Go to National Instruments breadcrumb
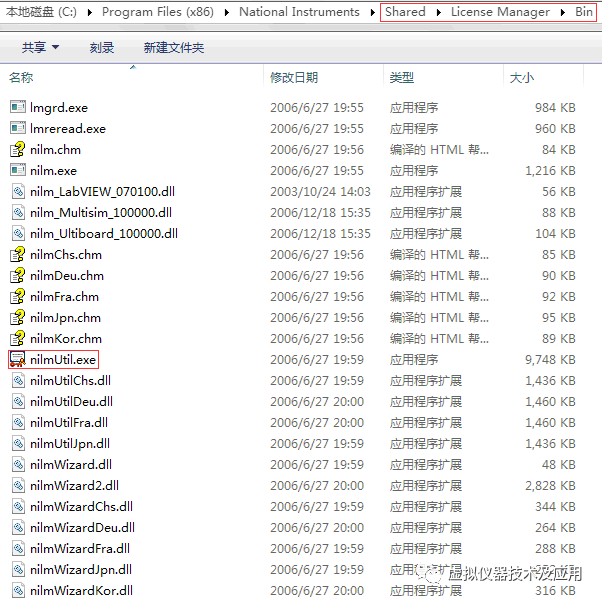The image size is (602, 601). pos(299,12)
